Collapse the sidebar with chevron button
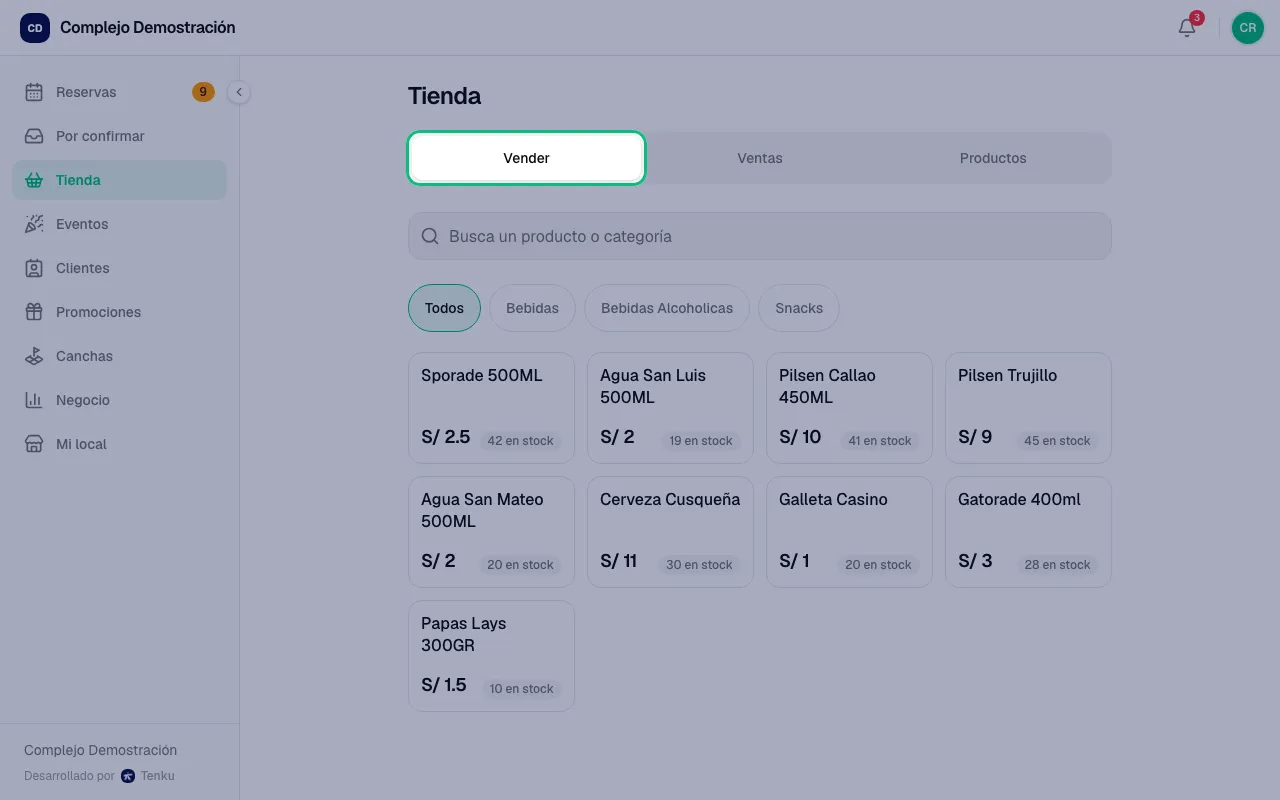 239,92
